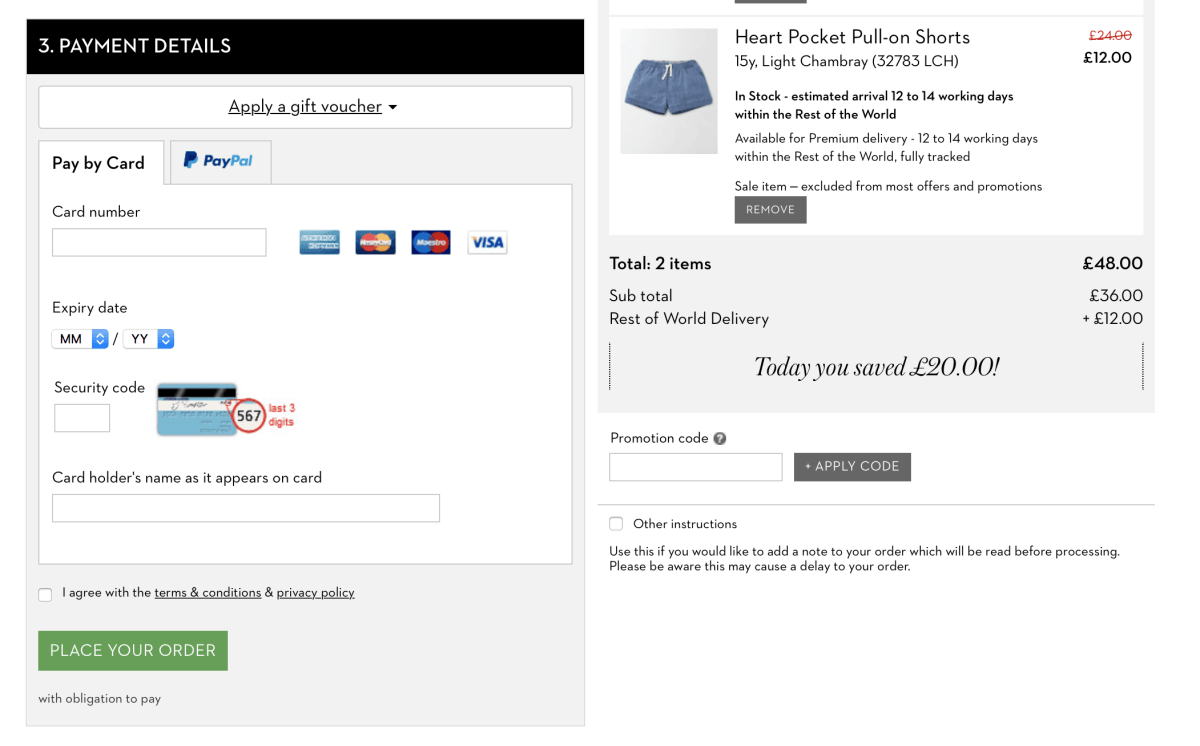
Task: Select the Pay by Card tab
Action: [x=99, y=163]
